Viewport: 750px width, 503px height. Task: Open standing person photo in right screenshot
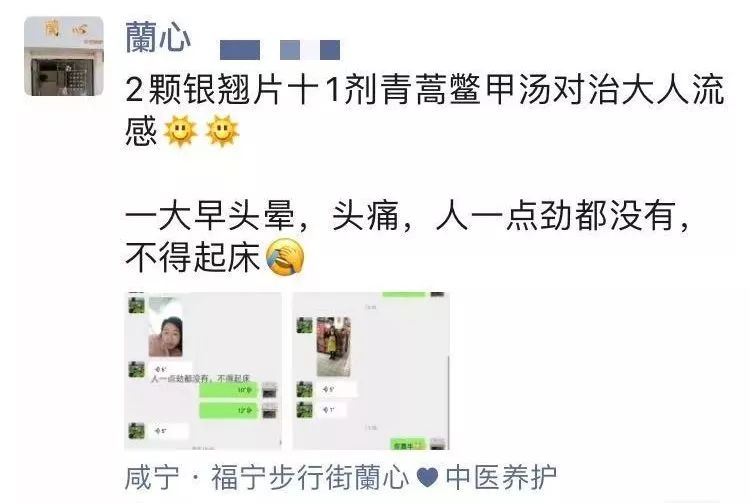coord(333,346)
